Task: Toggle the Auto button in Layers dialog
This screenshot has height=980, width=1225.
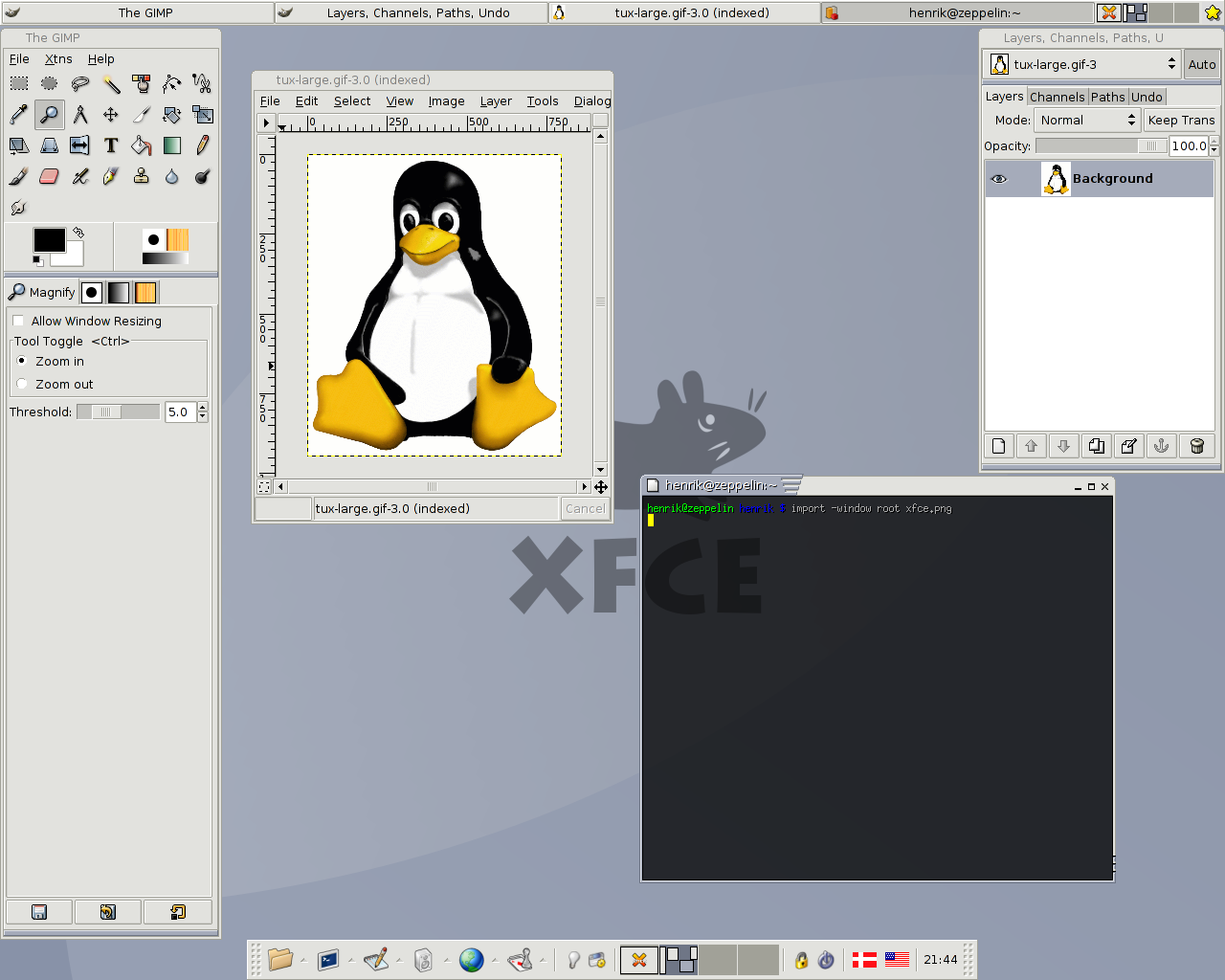Action: (x=1202, y=64)
